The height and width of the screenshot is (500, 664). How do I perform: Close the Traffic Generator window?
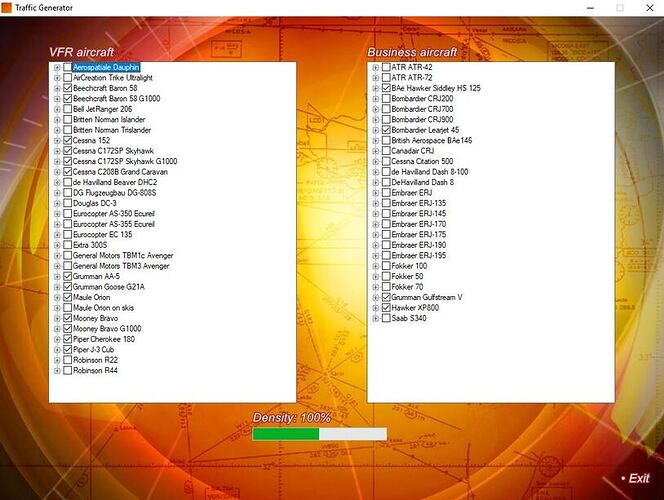(x=650, y=8)
